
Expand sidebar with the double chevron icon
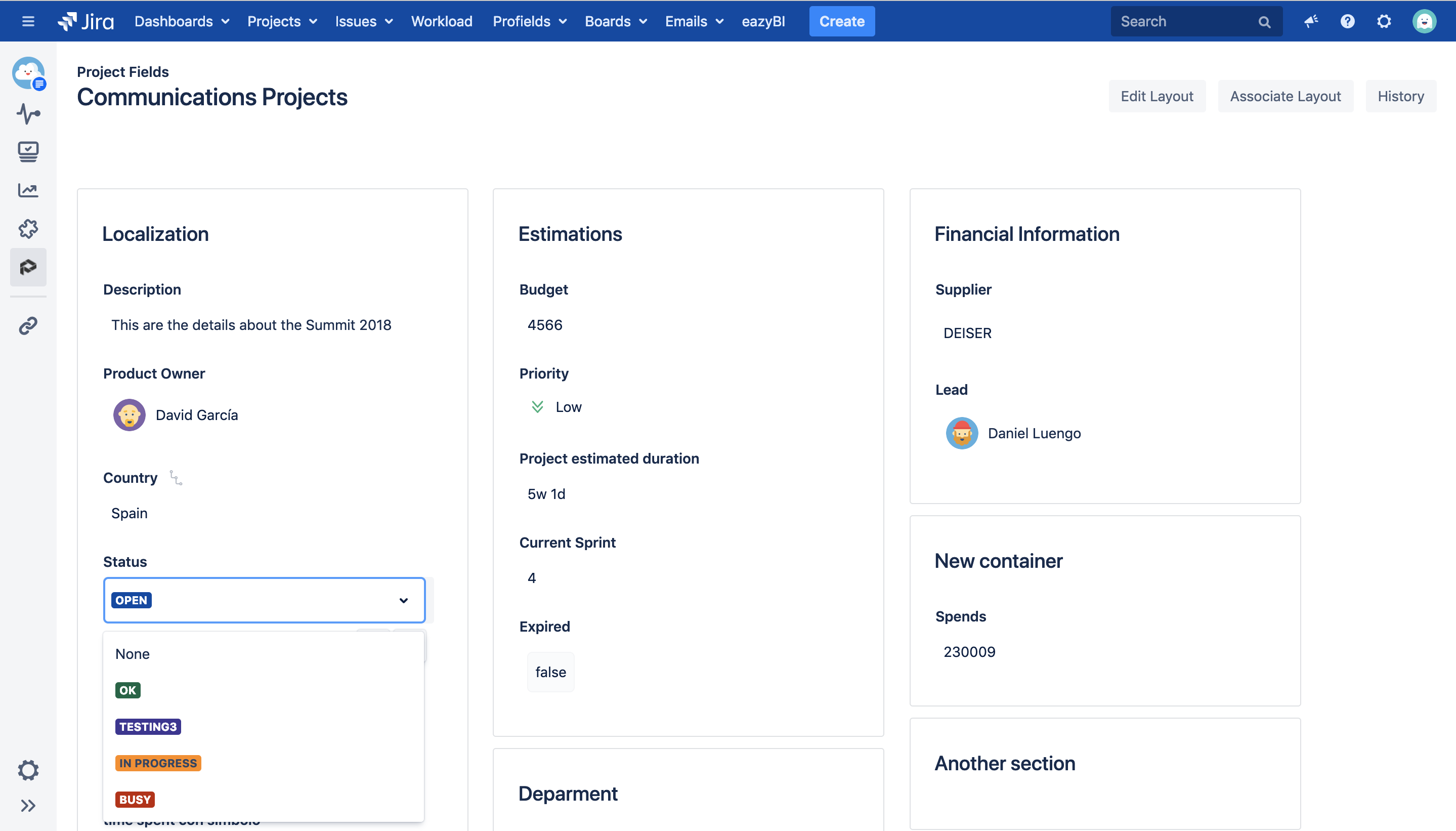[28, 805]
